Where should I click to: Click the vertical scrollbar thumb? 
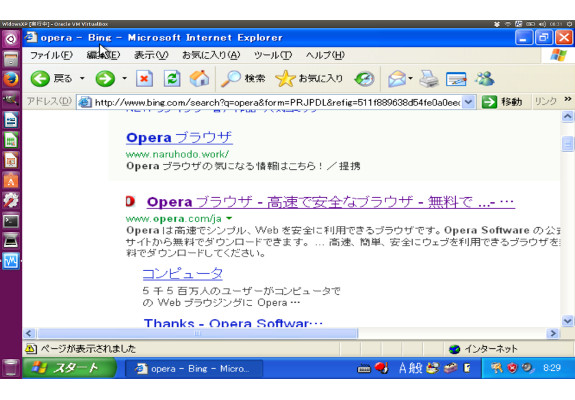point(567,143)
